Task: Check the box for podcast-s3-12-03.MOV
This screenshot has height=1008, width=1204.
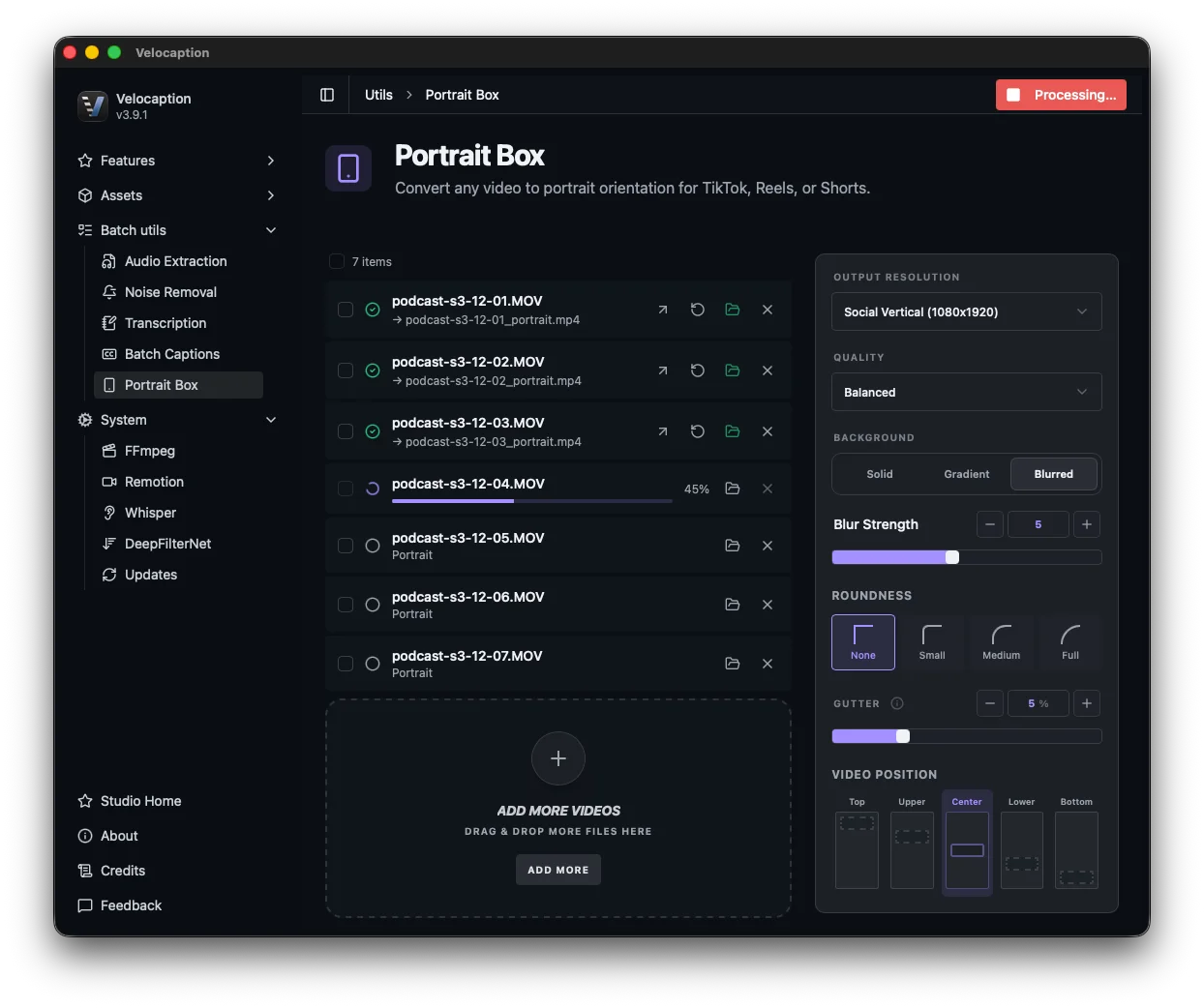Action: (x=346, y=431)
